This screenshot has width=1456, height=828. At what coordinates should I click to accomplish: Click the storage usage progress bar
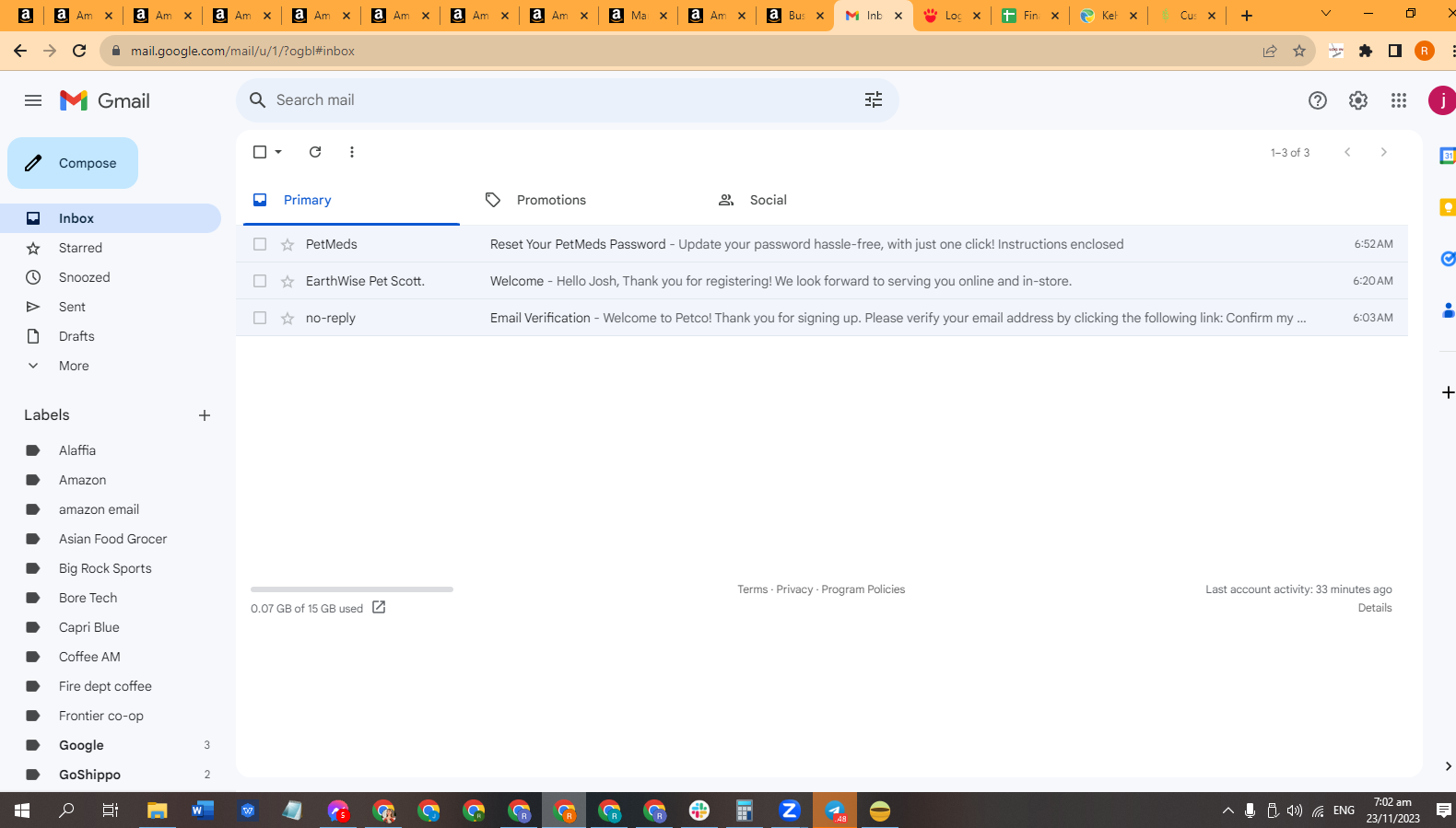click(x=352, y=589)
